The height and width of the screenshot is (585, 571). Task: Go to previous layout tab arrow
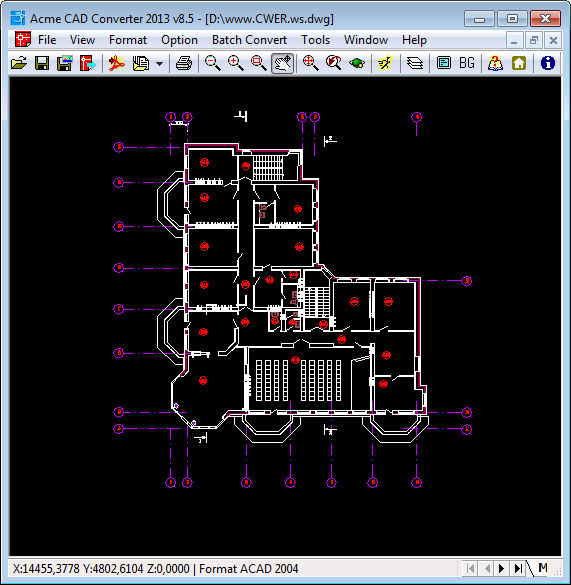tap(487, 569)
